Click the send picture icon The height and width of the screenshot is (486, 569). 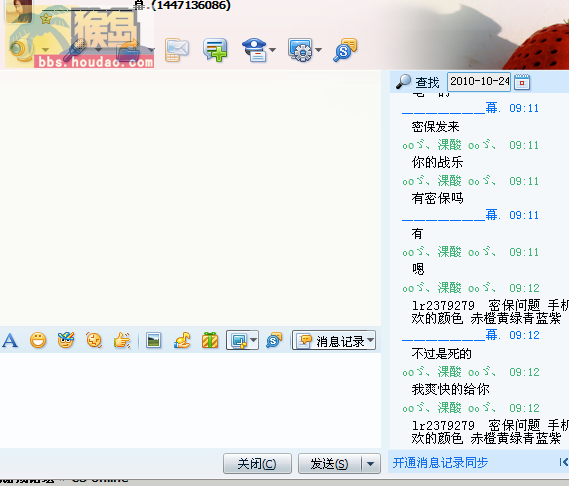click(153, 340)
